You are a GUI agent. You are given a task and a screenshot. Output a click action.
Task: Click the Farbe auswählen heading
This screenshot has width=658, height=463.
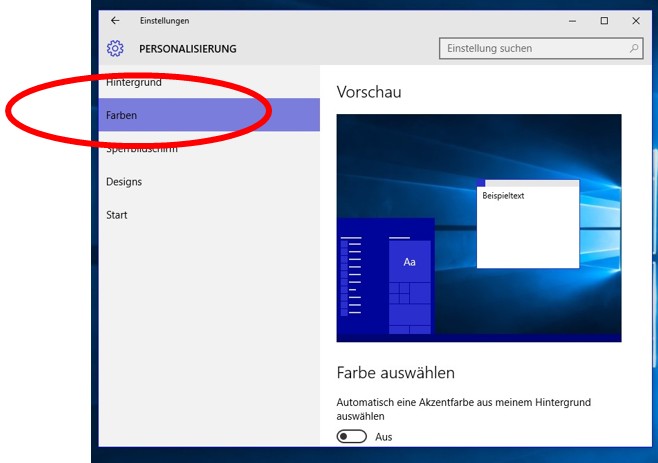[396, 373]
